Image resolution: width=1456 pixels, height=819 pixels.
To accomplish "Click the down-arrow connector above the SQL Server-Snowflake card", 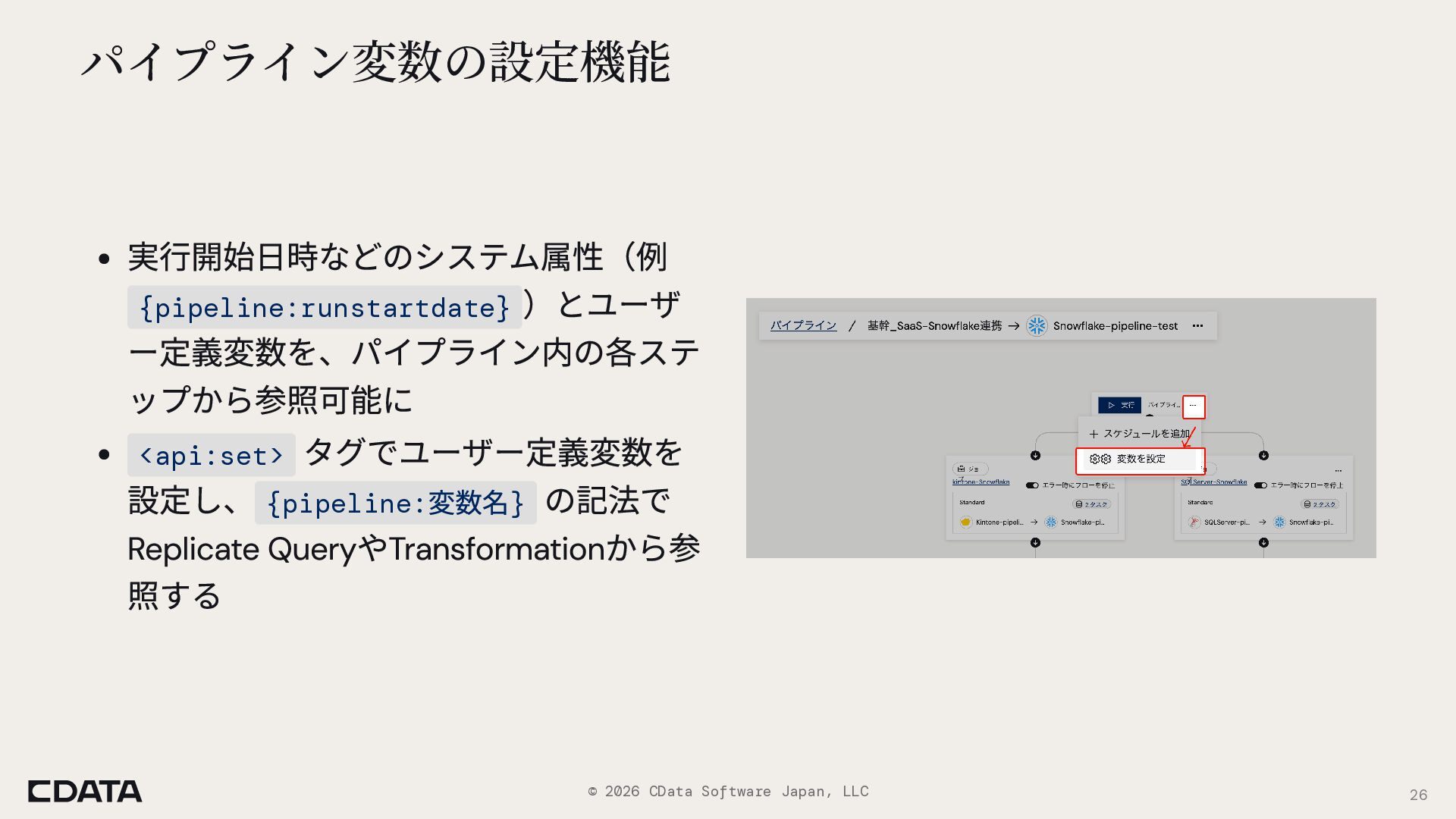I will pyautogui.click(x=1263, y=455).
